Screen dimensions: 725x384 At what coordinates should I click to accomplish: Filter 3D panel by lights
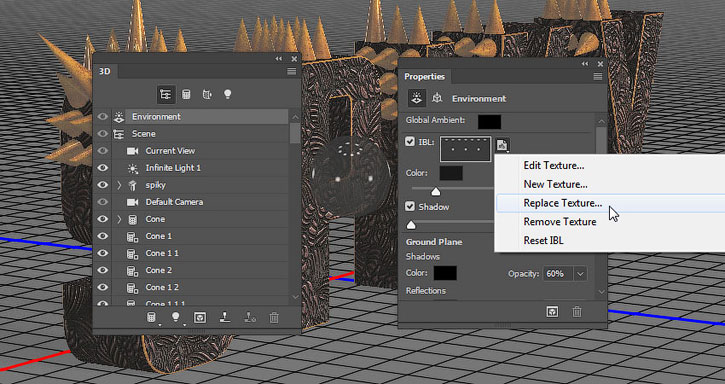227,94
